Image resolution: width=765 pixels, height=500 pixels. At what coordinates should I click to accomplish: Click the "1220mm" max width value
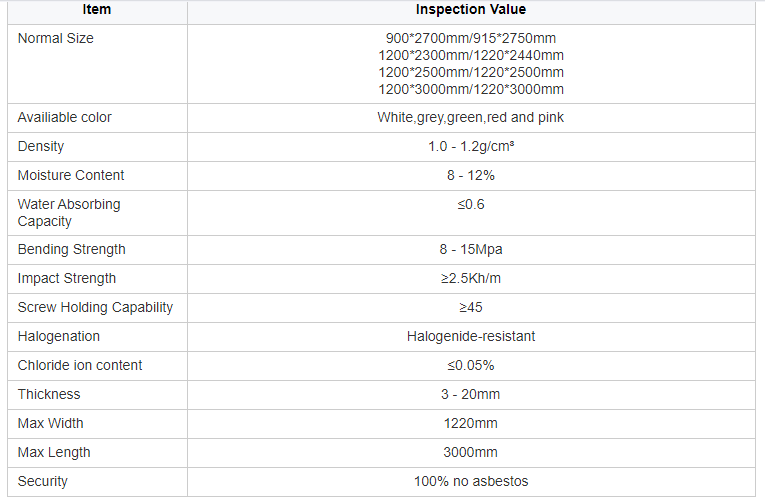click(471, 423)
